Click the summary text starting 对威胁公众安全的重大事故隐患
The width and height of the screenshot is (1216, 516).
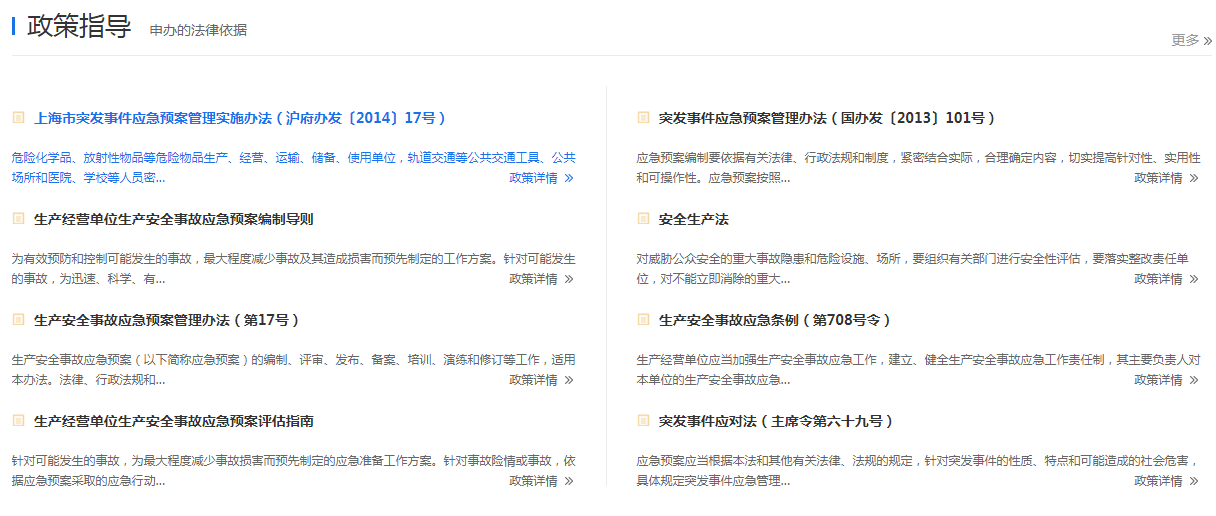pos(913,269)
